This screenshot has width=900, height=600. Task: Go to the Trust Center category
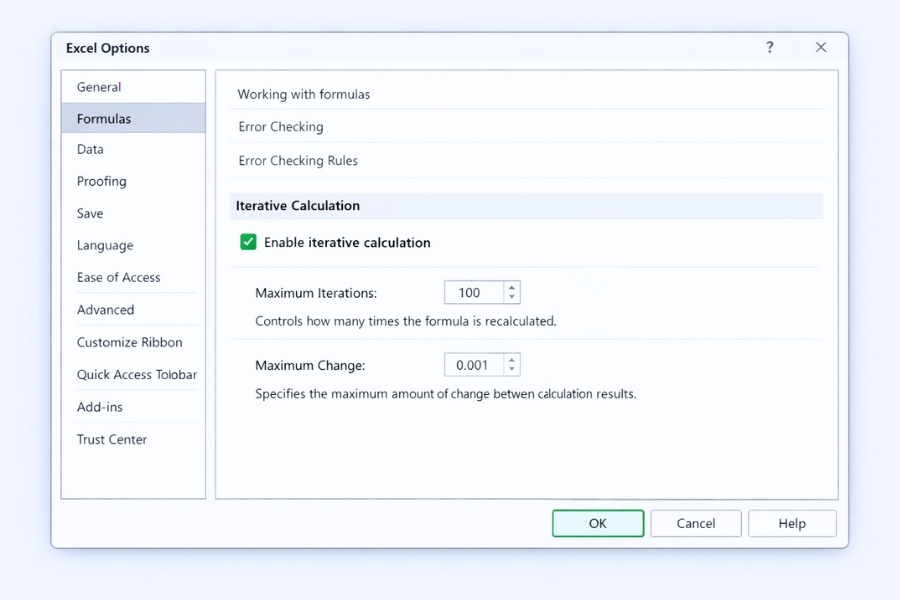[112, 439]
